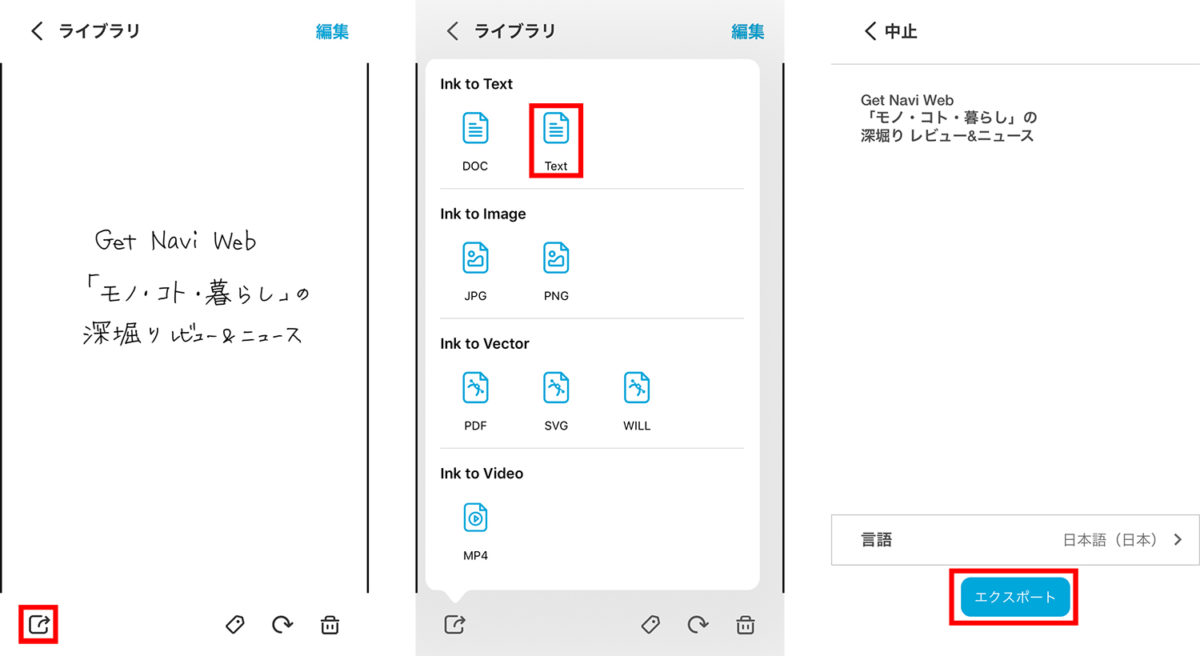
Task: Open 言語 language selector row
Action: click(1015, 540)
